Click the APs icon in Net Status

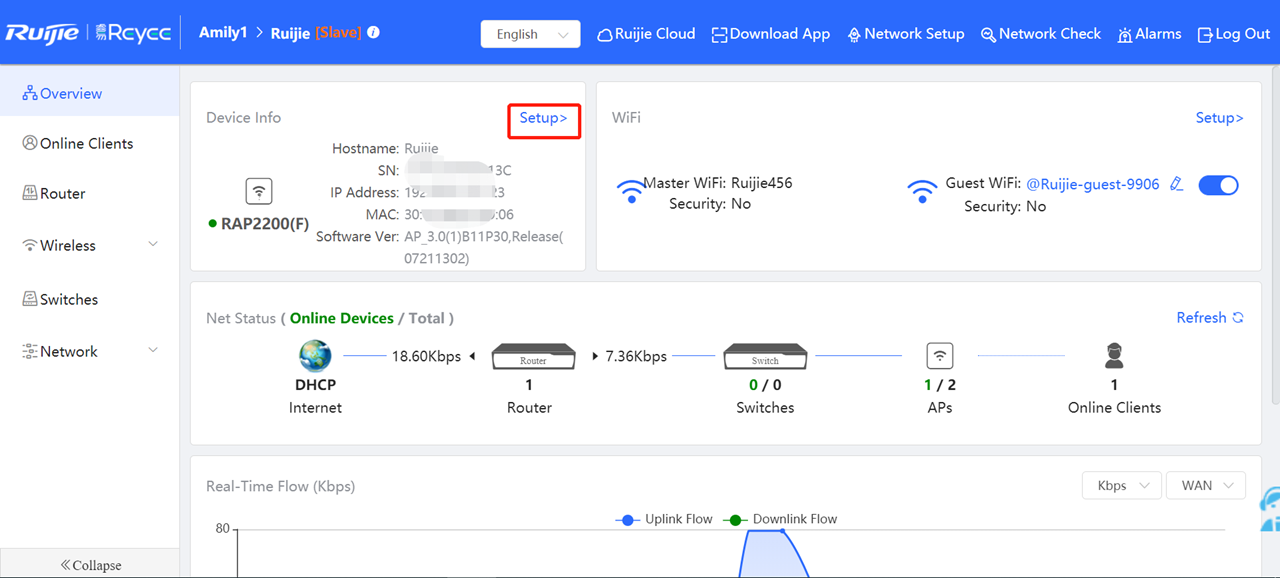pyautogui.click(x=939, y=356)
